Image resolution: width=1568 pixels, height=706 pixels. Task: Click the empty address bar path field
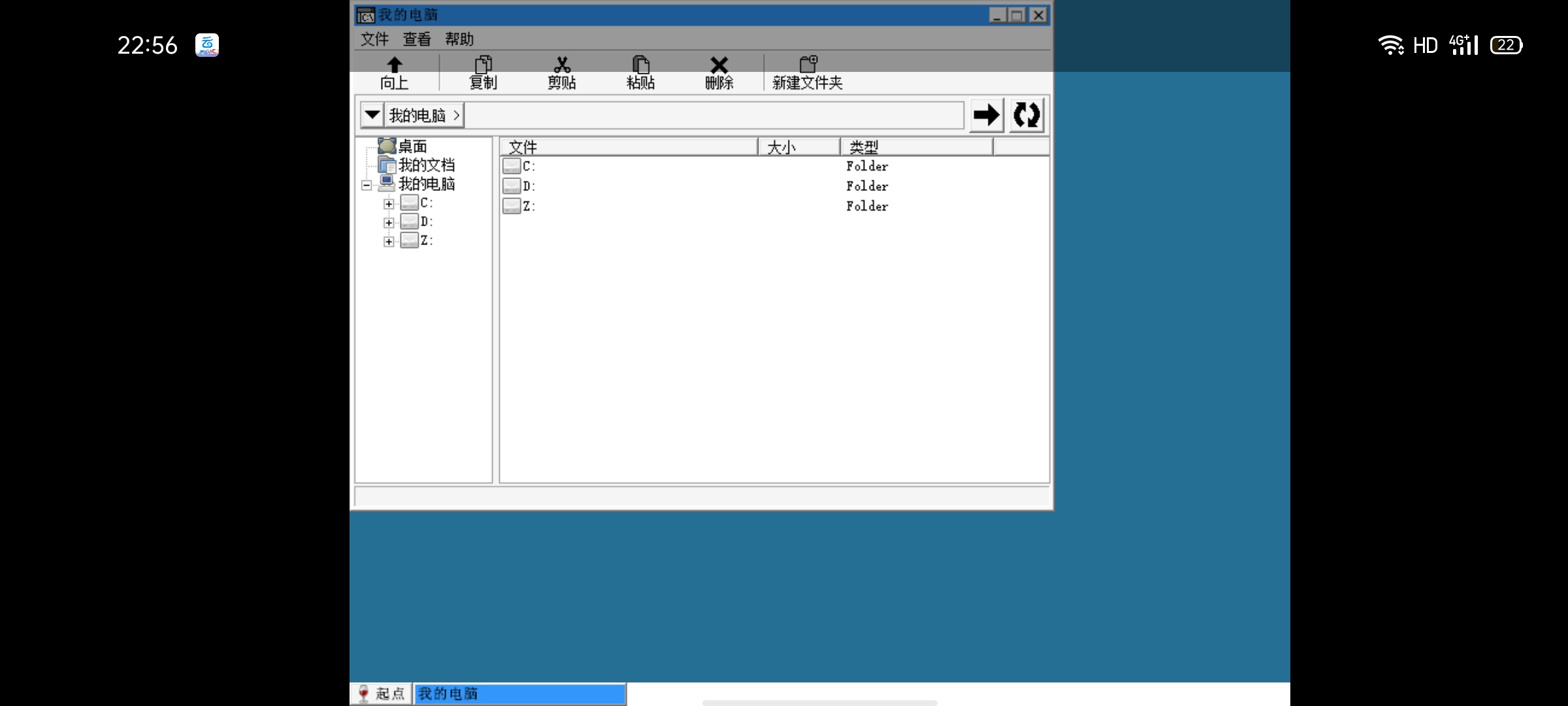click(x=714, y=115)
